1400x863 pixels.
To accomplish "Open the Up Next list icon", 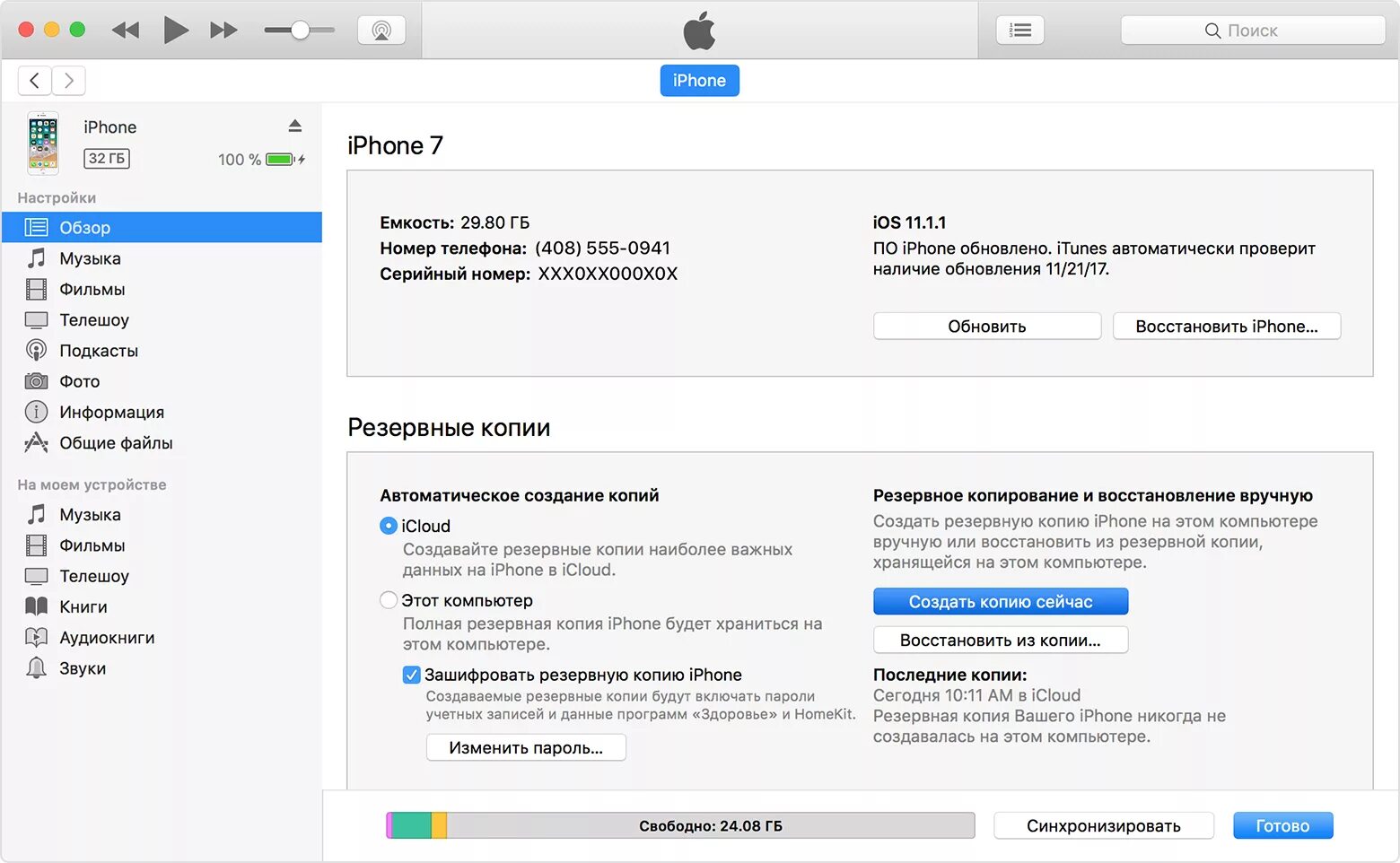I will pos(1020,31).
